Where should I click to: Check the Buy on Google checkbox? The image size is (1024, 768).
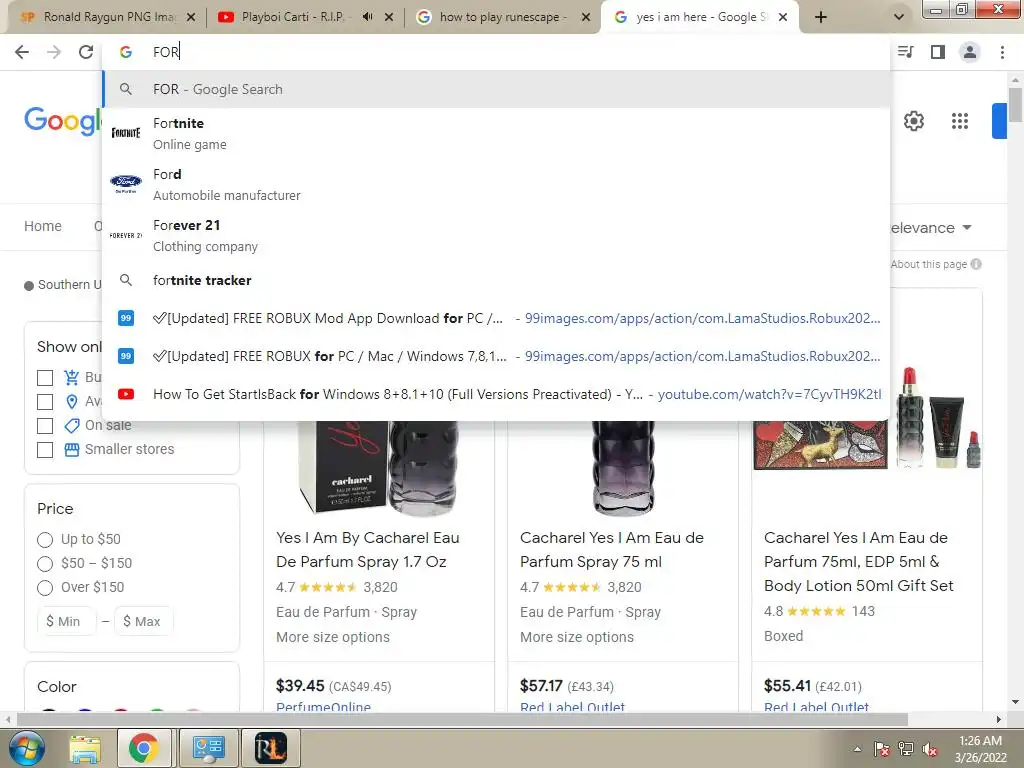pyautogui.click(x=45, y=377)
